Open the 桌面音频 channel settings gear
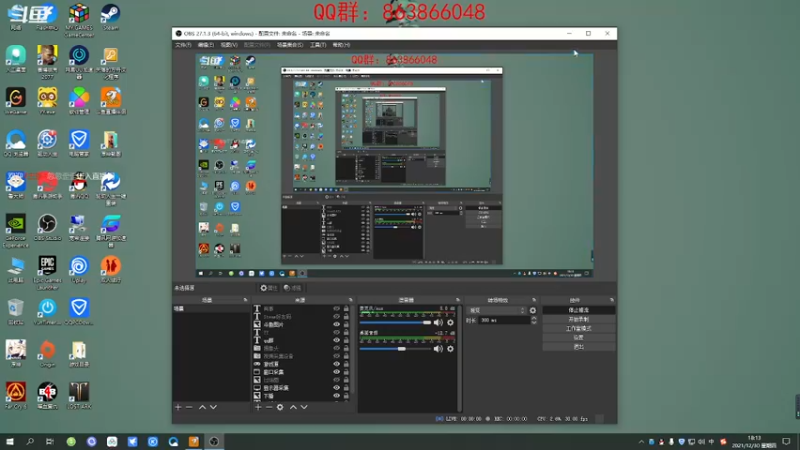800x450 pixels. pos(451,349)
